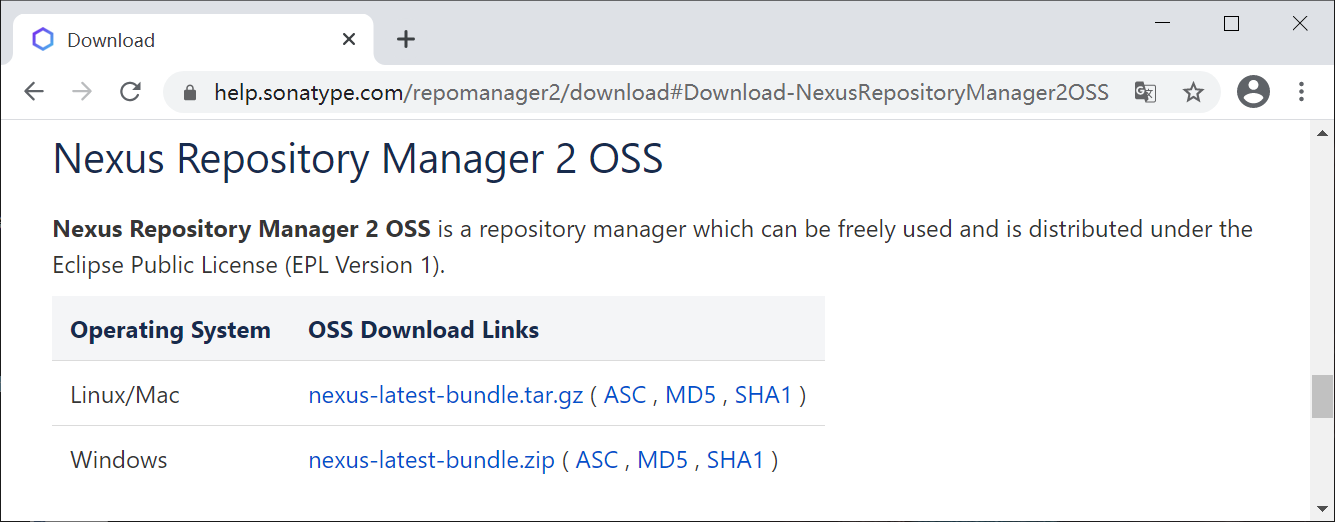Close the Download tab

click(x=349, y=40)
